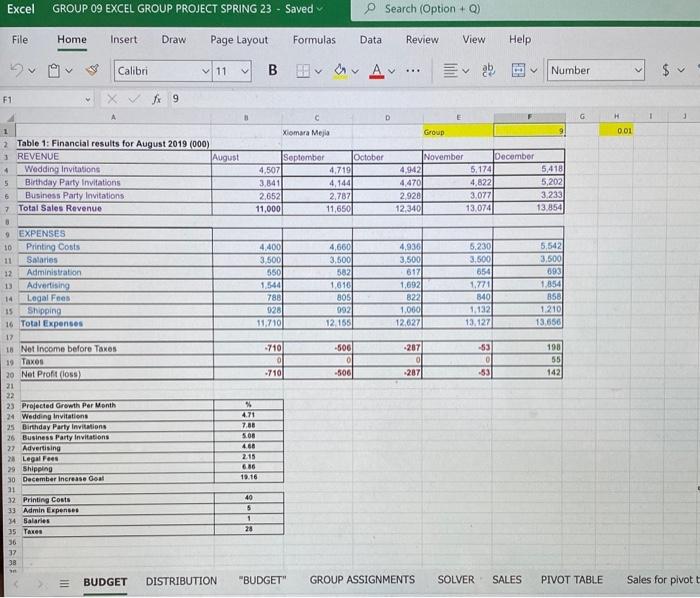The width and height of the screenshot is (700, 598).
Task: Open the File menu
Action: pyautogui.click(x=20, y=40)
